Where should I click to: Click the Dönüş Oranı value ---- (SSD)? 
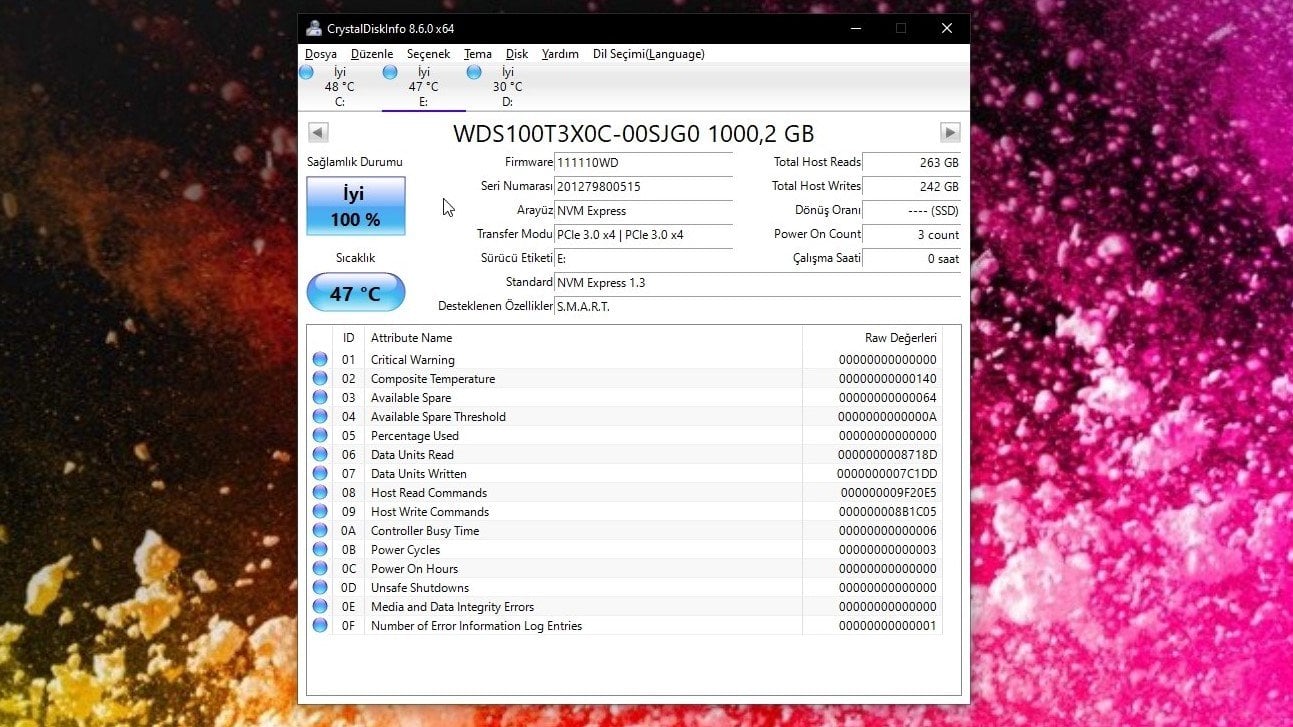coord(911,210)
